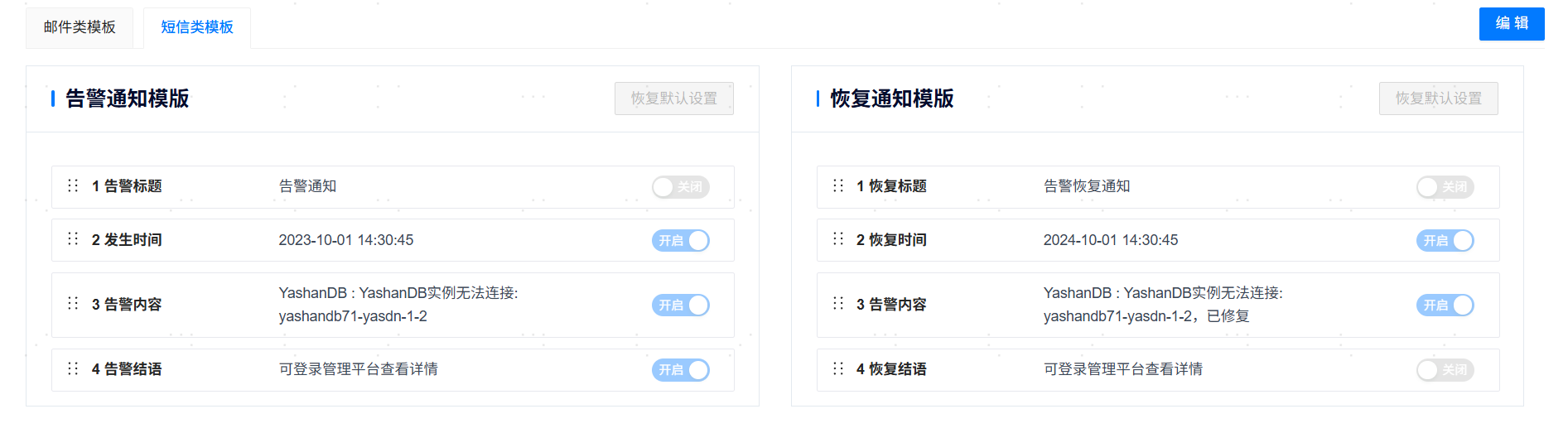Click the 告警恢复通知 title text

tap(1086, 186)
